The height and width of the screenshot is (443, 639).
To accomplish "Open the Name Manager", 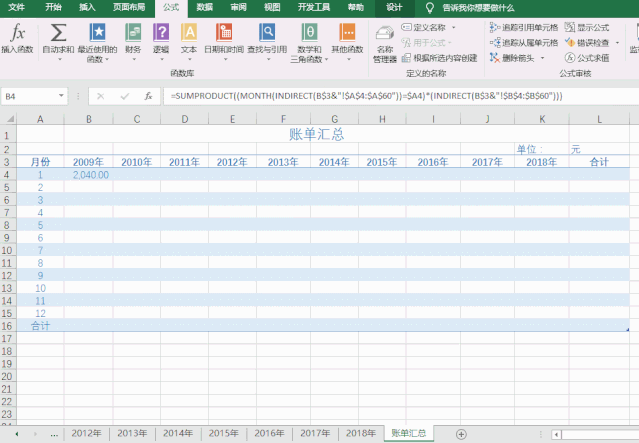I will pyautogui.click(x=385, y=44).
